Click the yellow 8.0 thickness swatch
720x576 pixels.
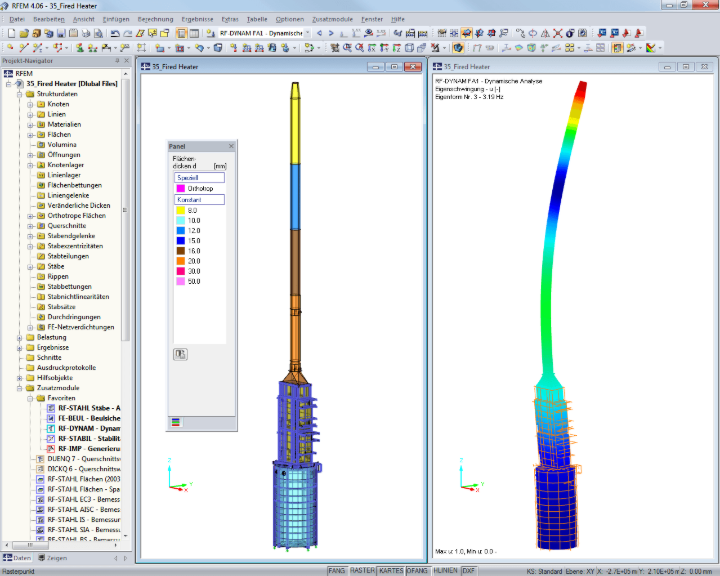click(x=180, y=210)
